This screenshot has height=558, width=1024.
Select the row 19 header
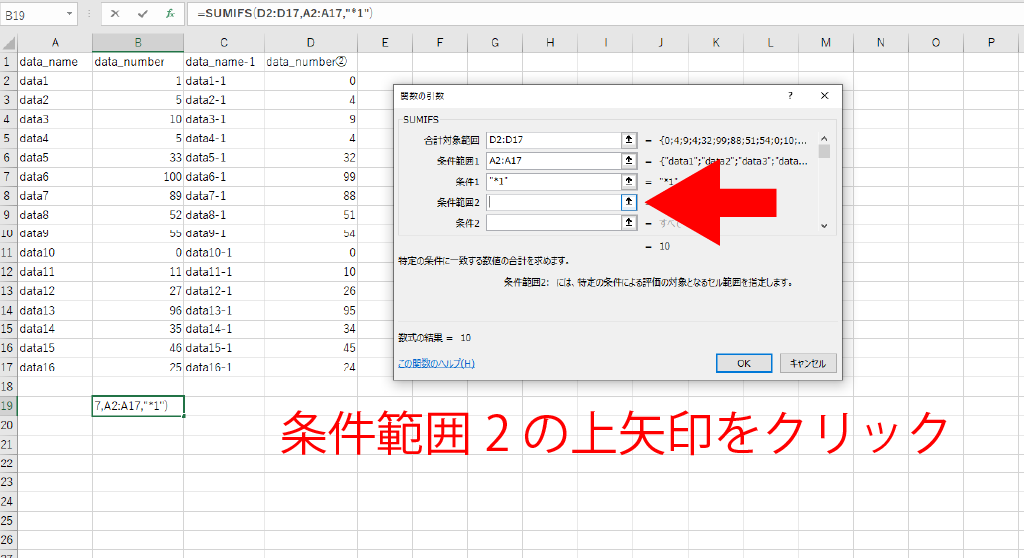[8, 405]
